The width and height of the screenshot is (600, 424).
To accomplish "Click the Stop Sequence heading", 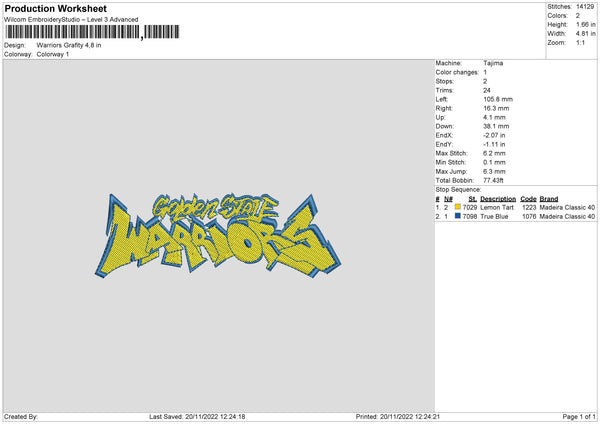I will click(x=459, y=189).
